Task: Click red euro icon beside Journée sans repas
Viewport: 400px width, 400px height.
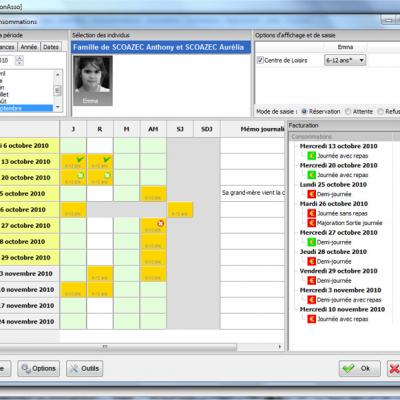Action: pos(311,213)
